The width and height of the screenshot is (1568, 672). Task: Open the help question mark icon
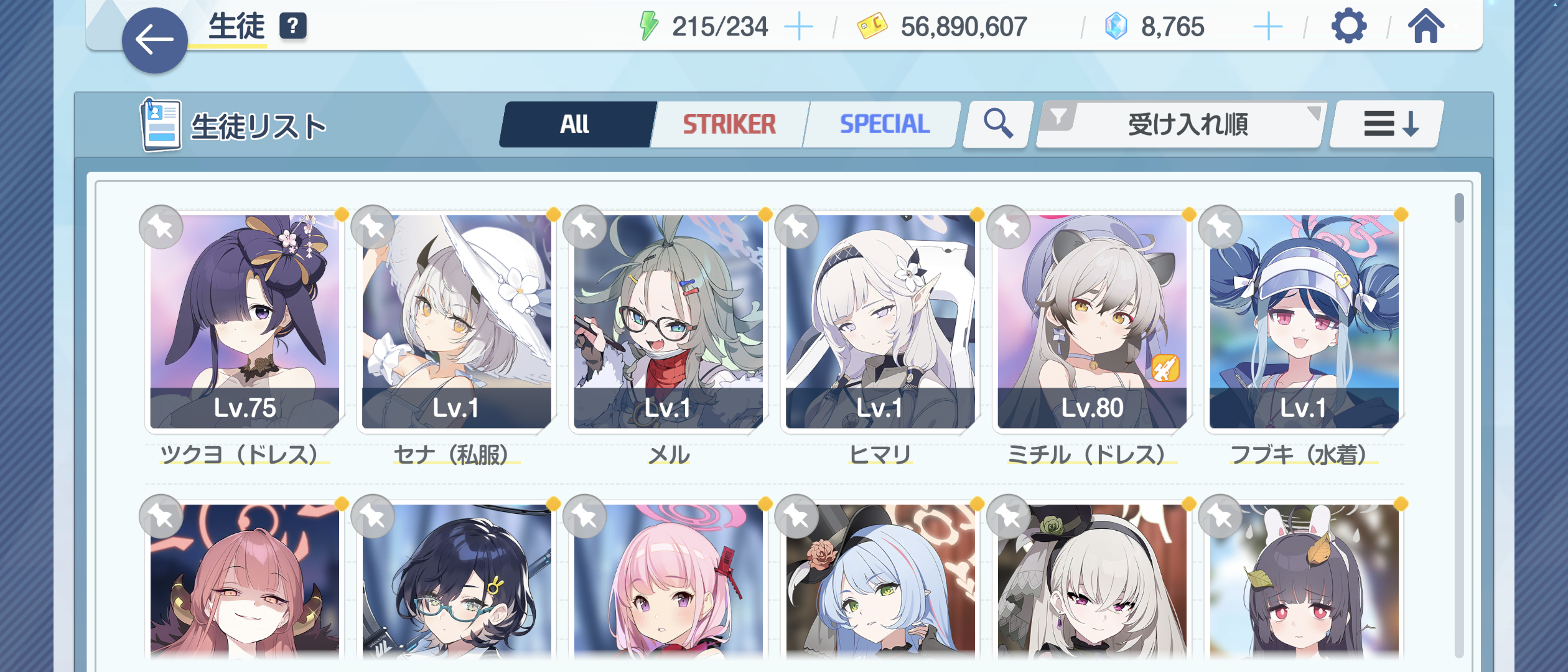point(292,26)
